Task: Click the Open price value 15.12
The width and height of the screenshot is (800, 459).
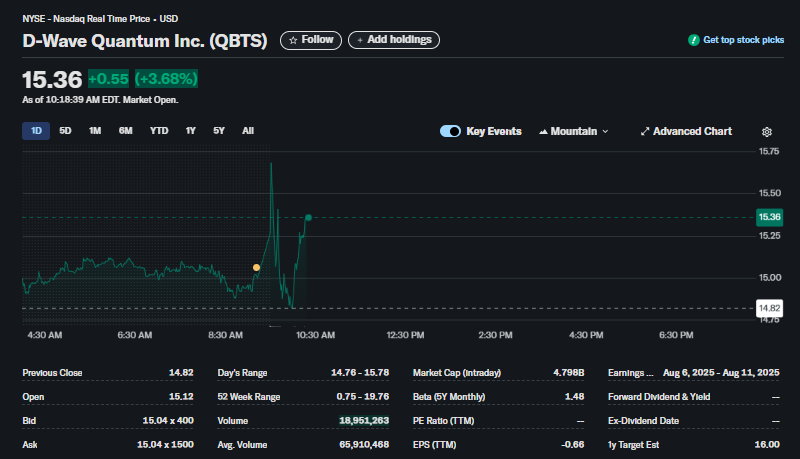Action: point(181,397)
